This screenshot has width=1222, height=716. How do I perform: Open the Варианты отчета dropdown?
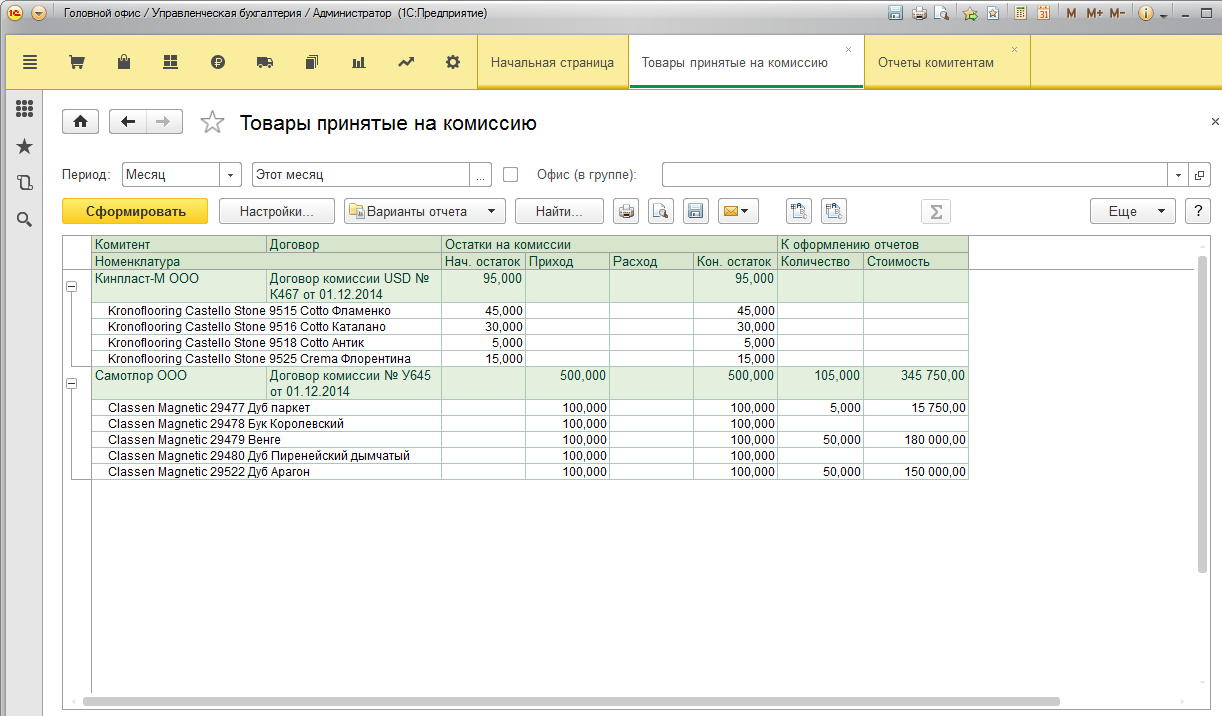pos(424,211)
